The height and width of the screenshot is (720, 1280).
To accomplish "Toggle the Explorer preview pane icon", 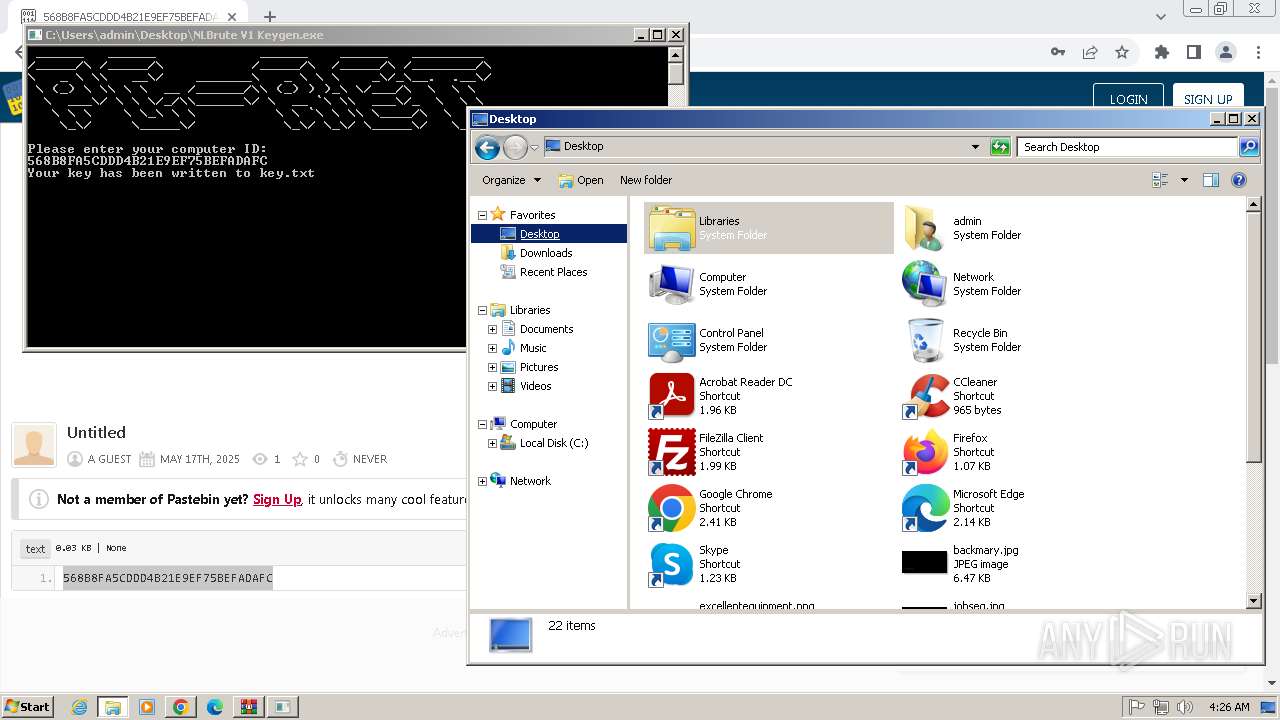I will point(1211,180).
